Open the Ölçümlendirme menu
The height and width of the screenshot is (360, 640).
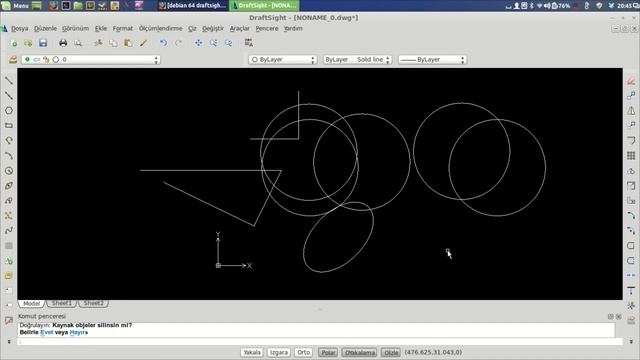pos(160,29)
